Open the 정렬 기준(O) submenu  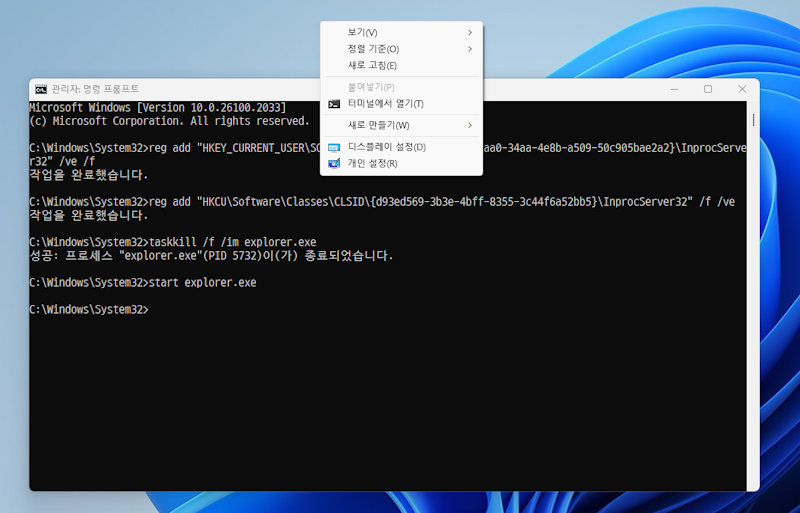point(401,49)
